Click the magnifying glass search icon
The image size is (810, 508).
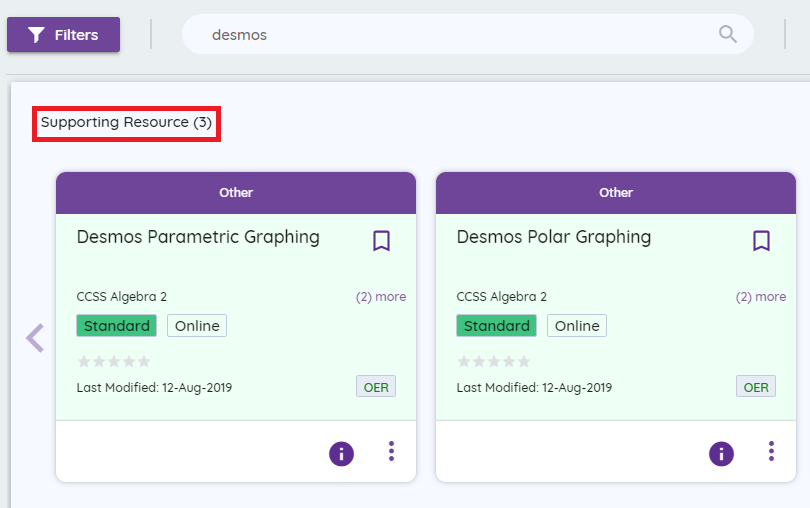[727, 34]
